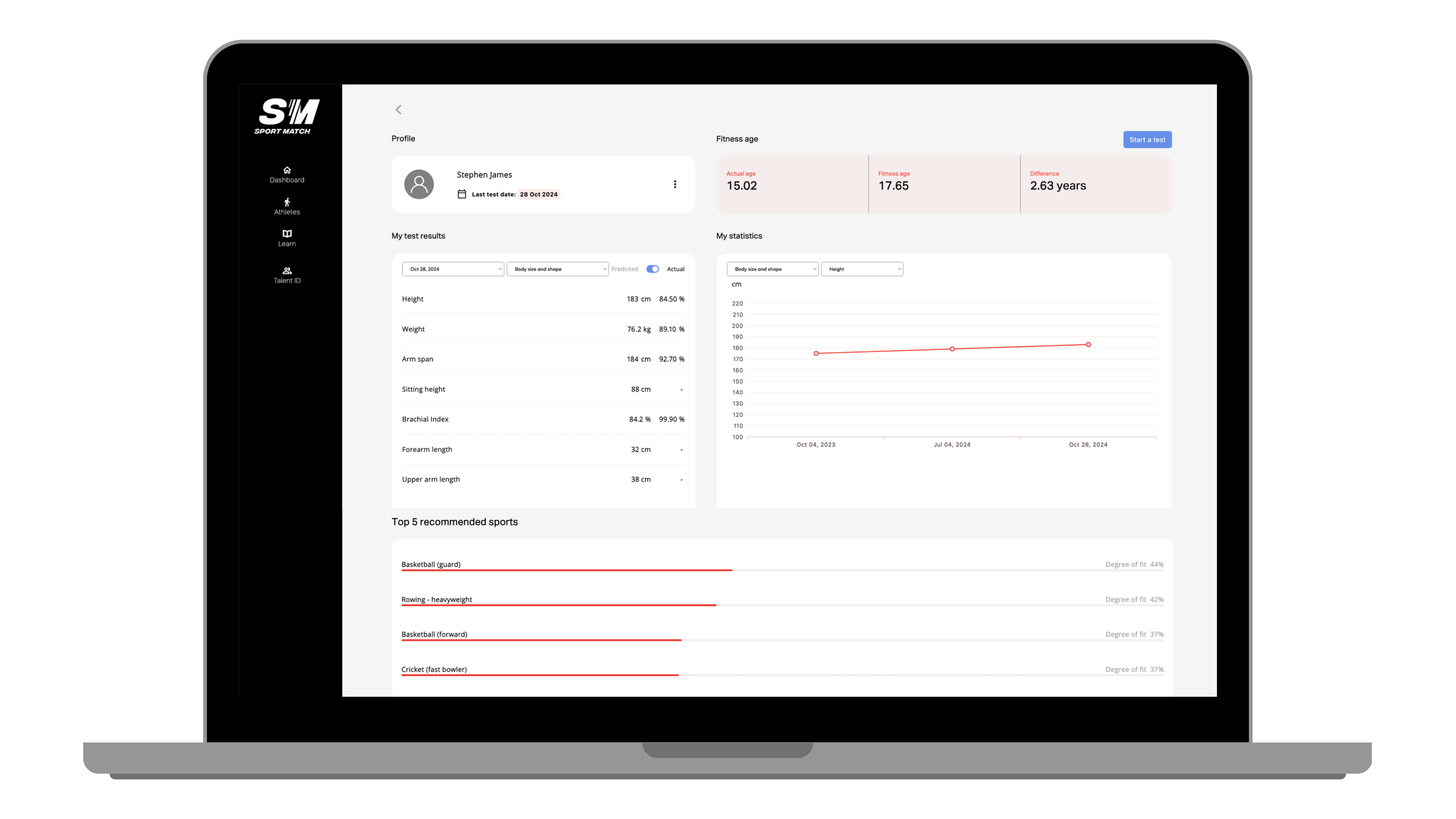
Task: Click the Degree of fit 44% text
Action: click(1134, 564)
